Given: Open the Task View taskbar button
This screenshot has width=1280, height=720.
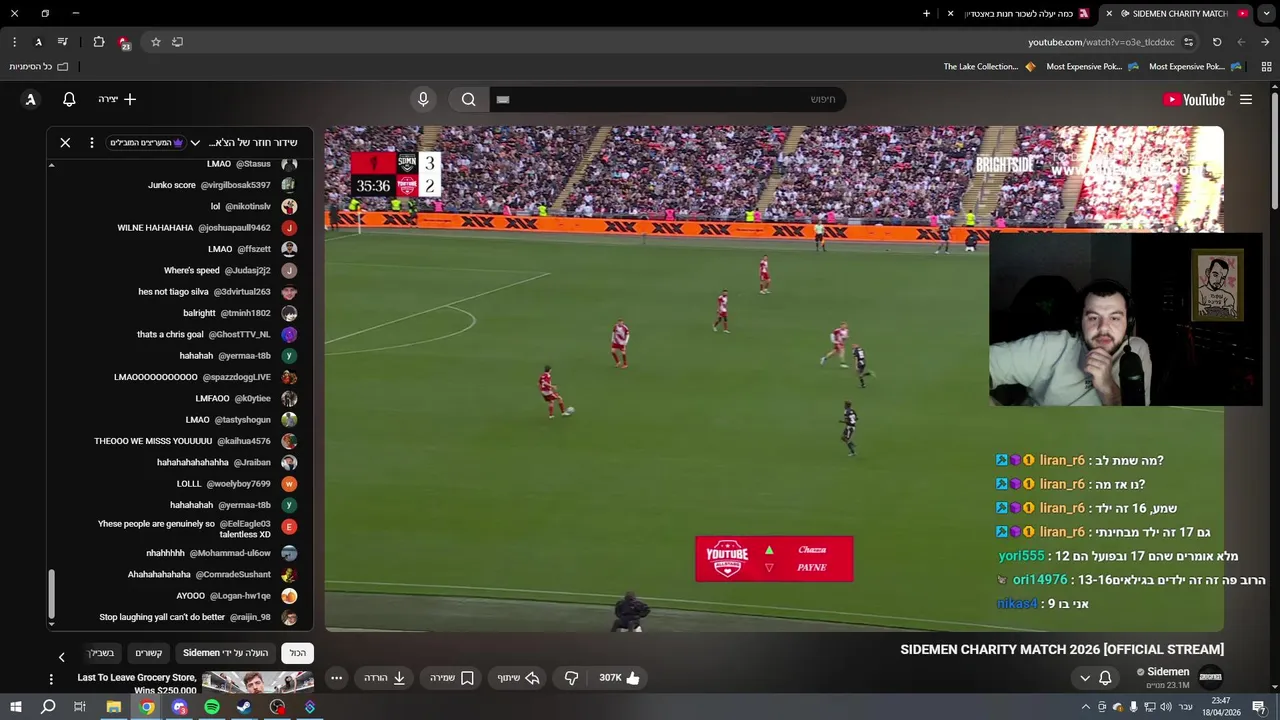Looking at the screenshot, I should tap(80, 707).
